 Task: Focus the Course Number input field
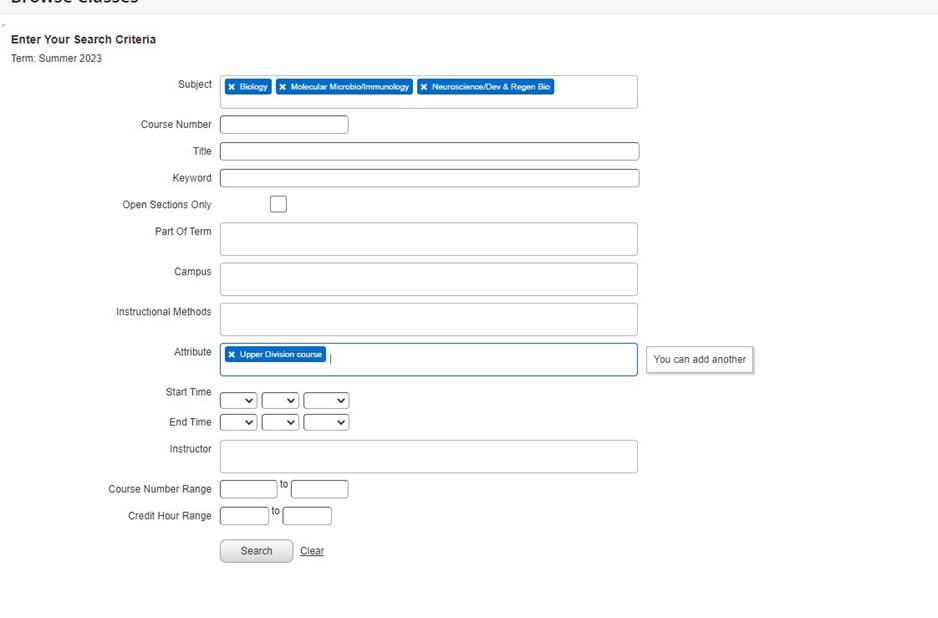pos(284,125)
